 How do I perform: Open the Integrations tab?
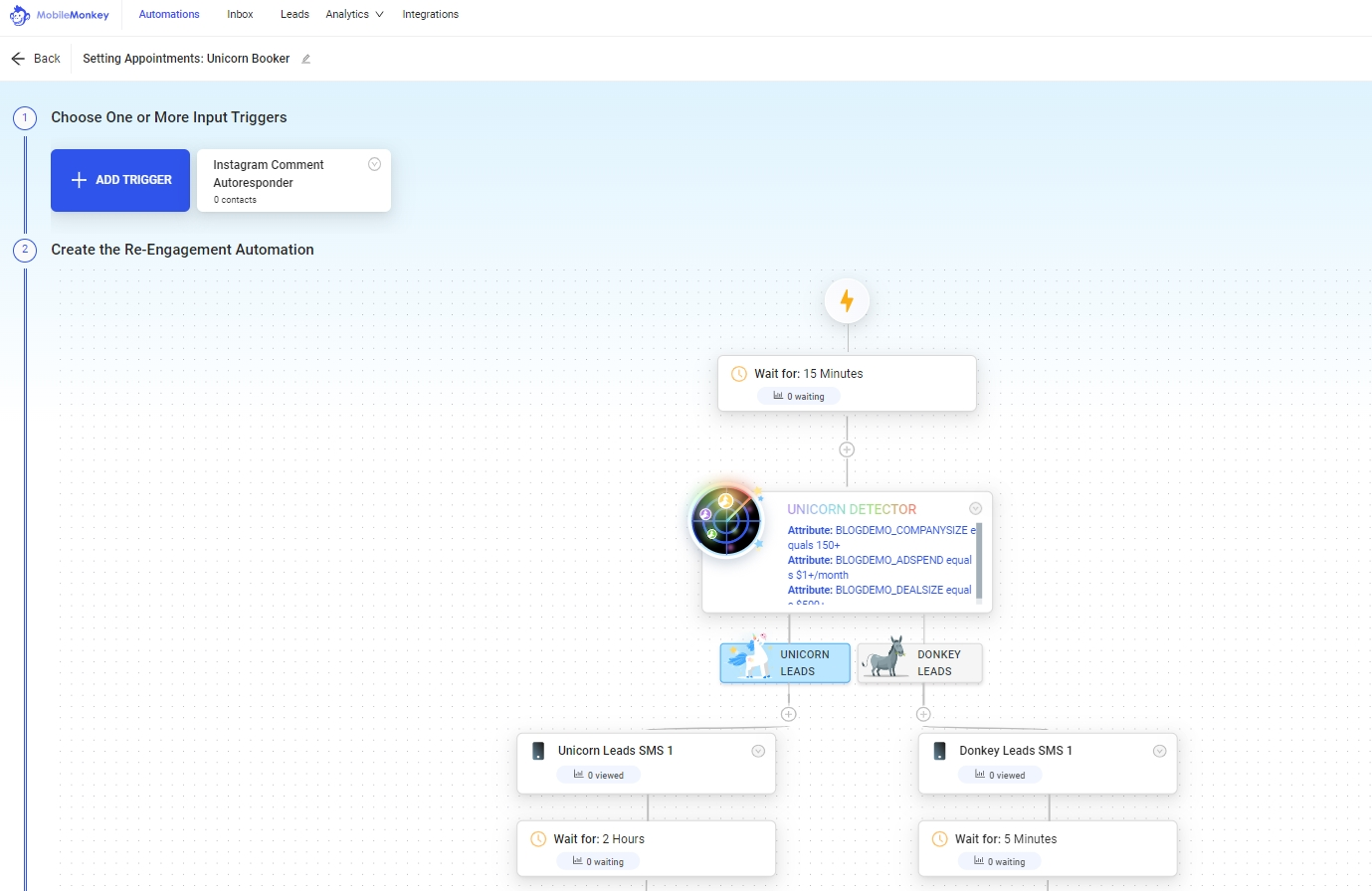430,14
